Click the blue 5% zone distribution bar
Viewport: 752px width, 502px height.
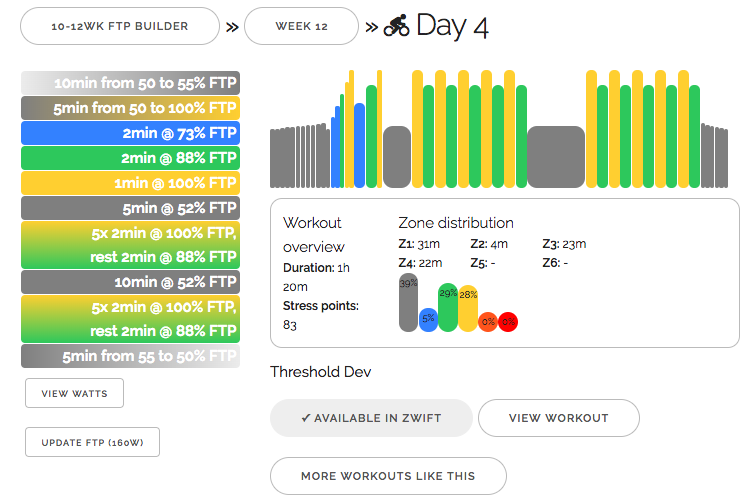click(428, 320)
